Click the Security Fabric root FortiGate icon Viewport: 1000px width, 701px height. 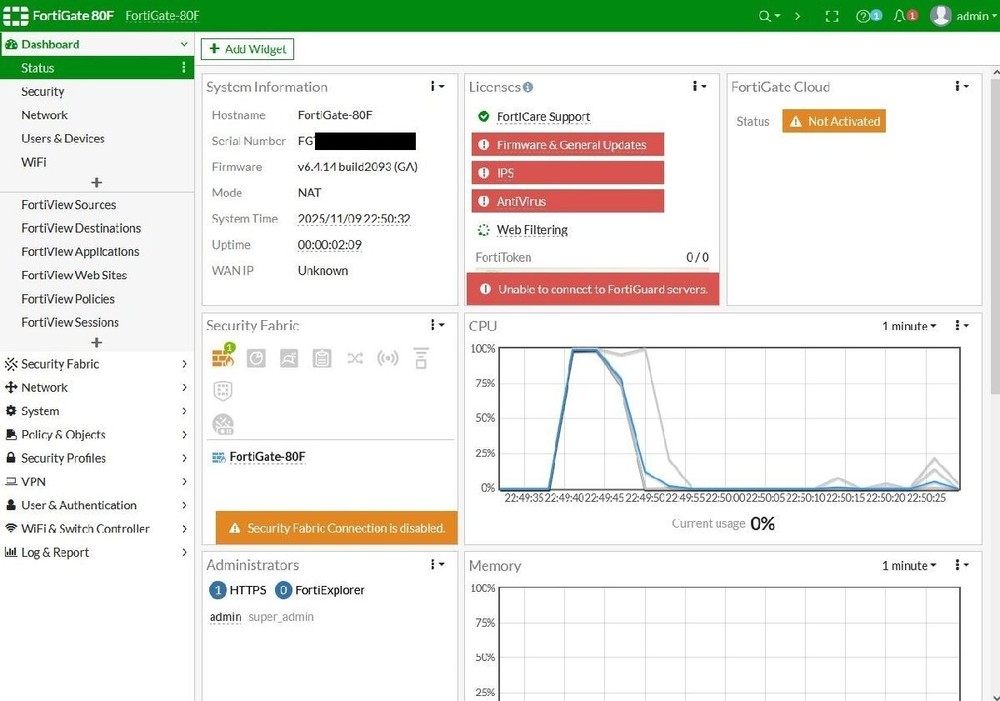tap(223, 357)
